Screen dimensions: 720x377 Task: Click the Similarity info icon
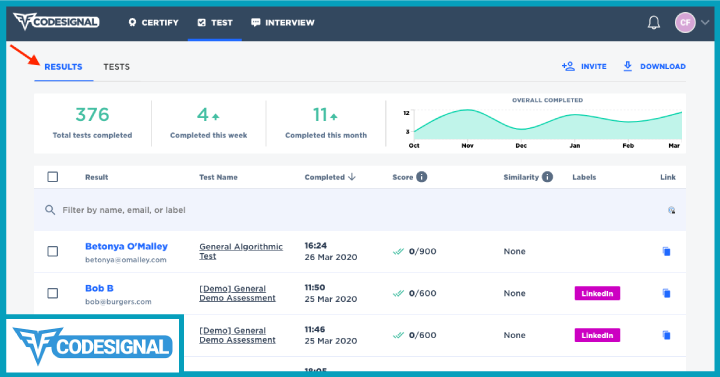pyautogui.click(x=547, y=177)
